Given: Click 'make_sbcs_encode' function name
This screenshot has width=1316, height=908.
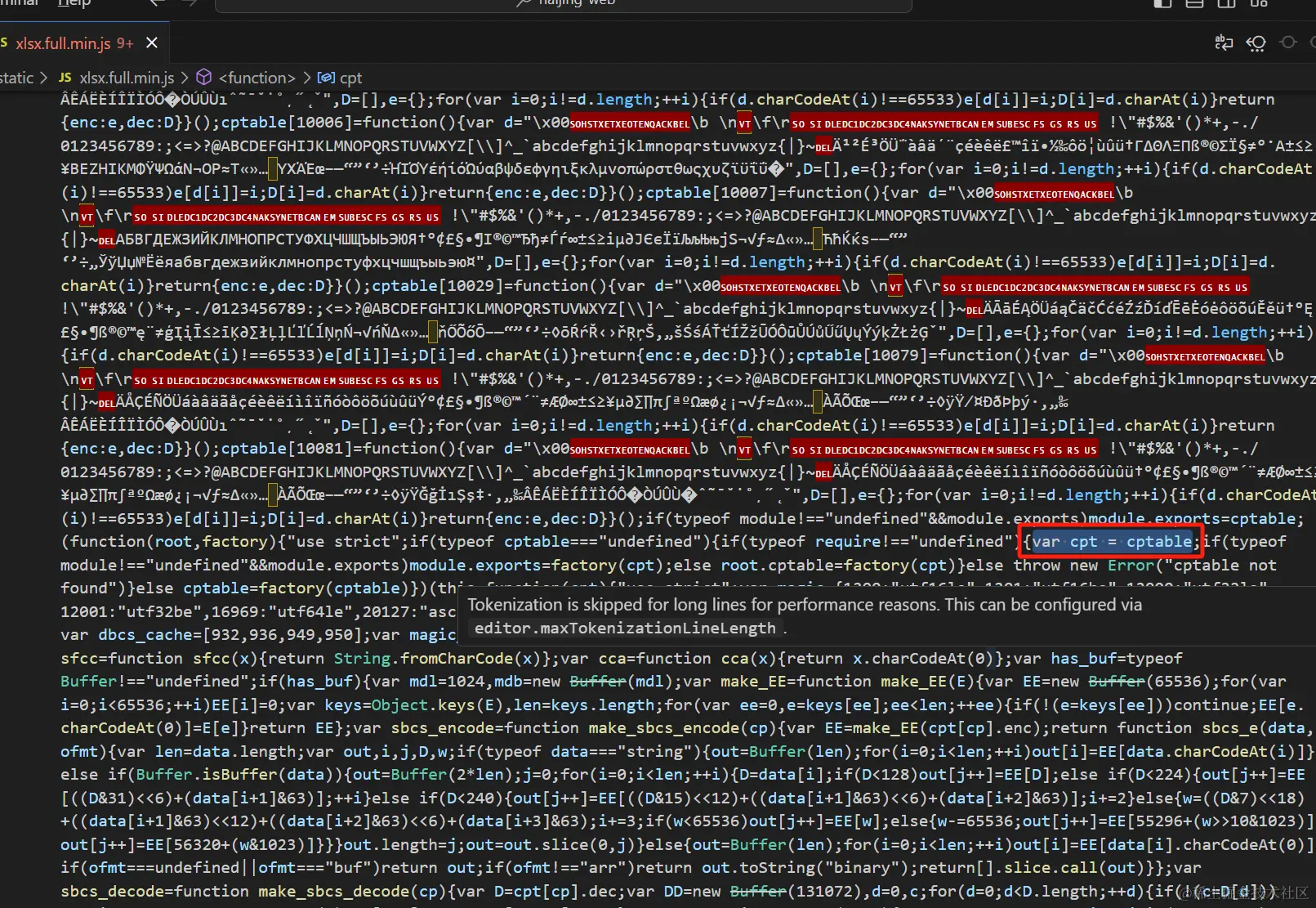Looking at the screenshot, I should pyautogui.click(x=664, y=728).
